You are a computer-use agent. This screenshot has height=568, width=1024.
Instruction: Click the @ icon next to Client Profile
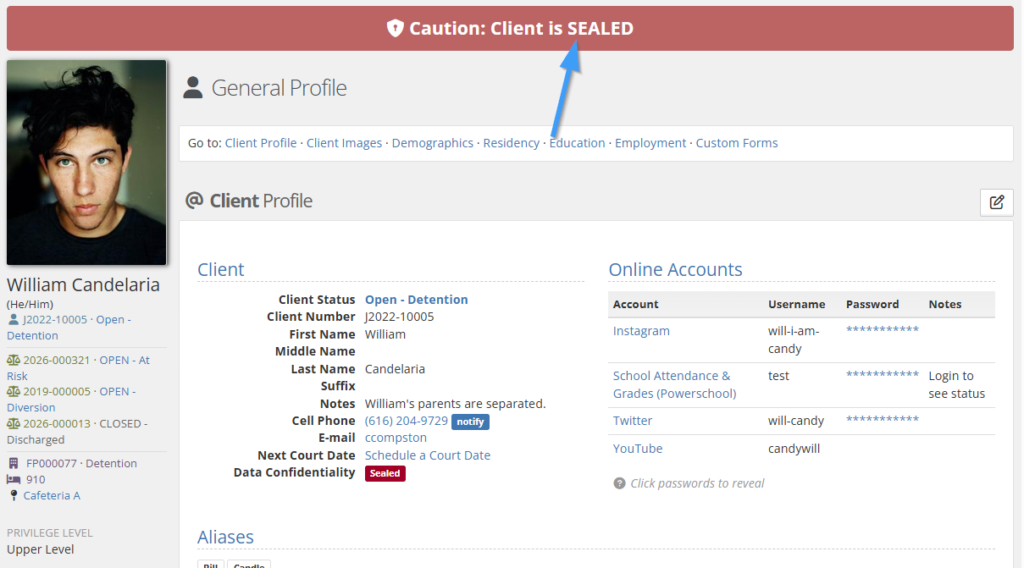point(194,200)
